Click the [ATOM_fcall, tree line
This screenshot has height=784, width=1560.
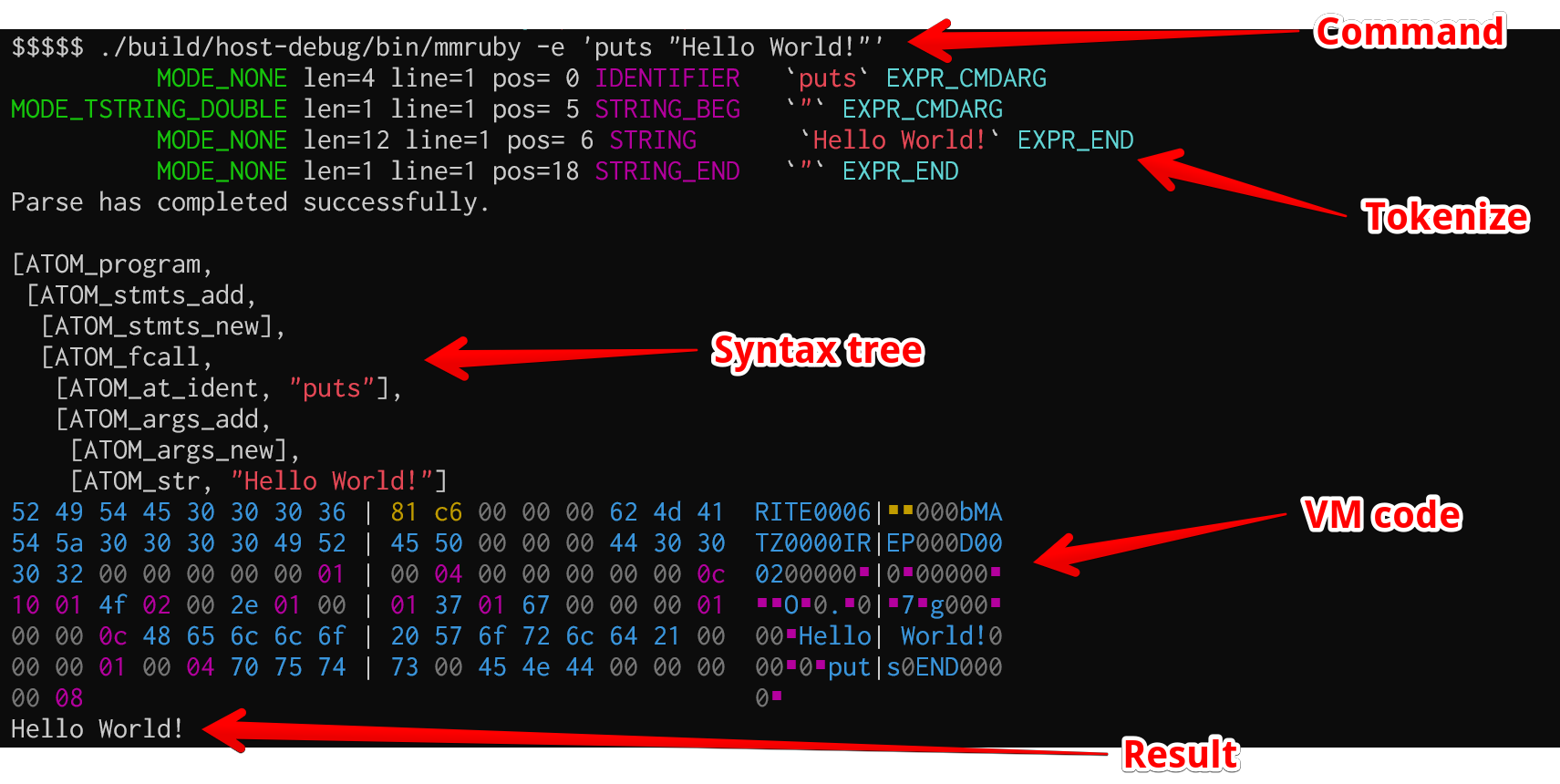(127, 357)
